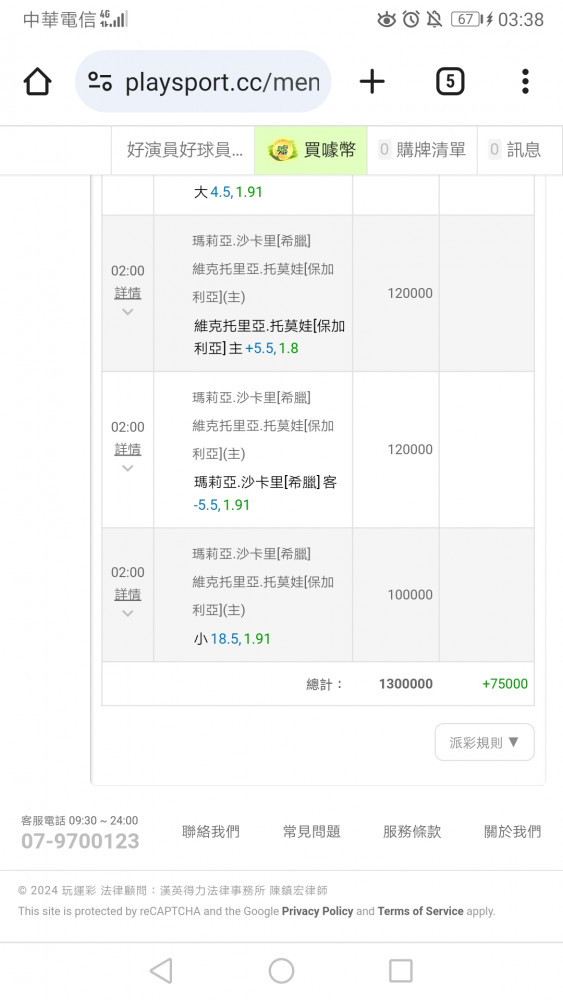
Task: Open 好演員好球員 account tab
Action: (184, 150)
